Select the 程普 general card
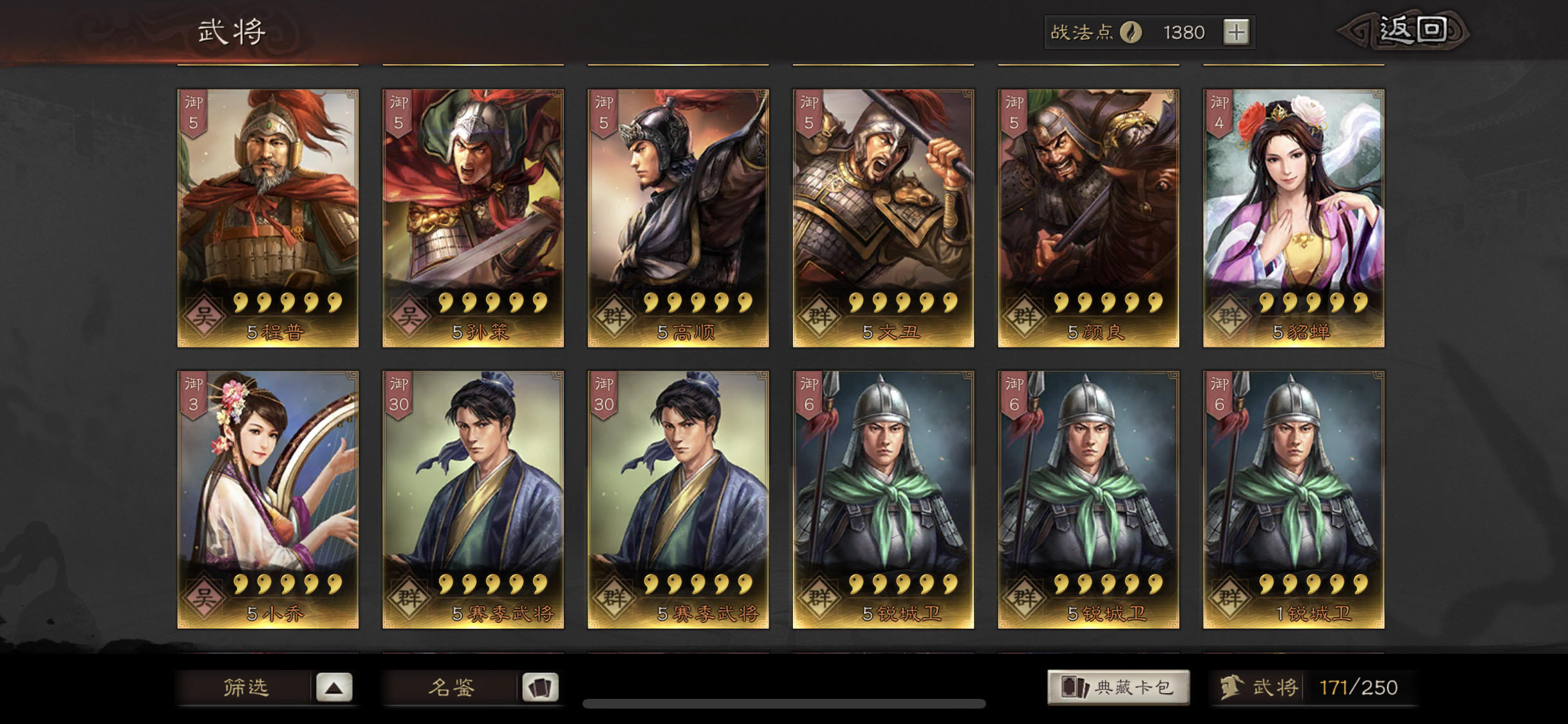Image resolution: width=1568 pixels, height=724 pixels. 268,218
